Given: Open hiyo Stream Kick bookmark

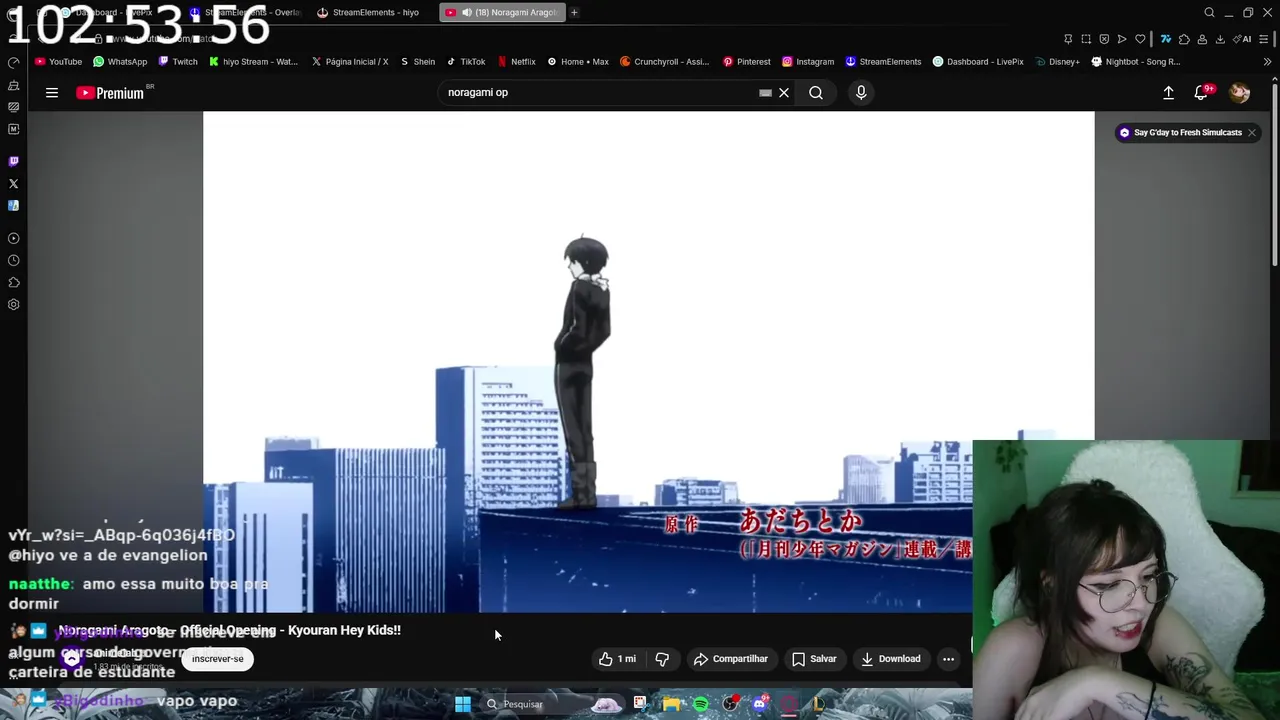Looking at the screenshot, I should point(253,62).
